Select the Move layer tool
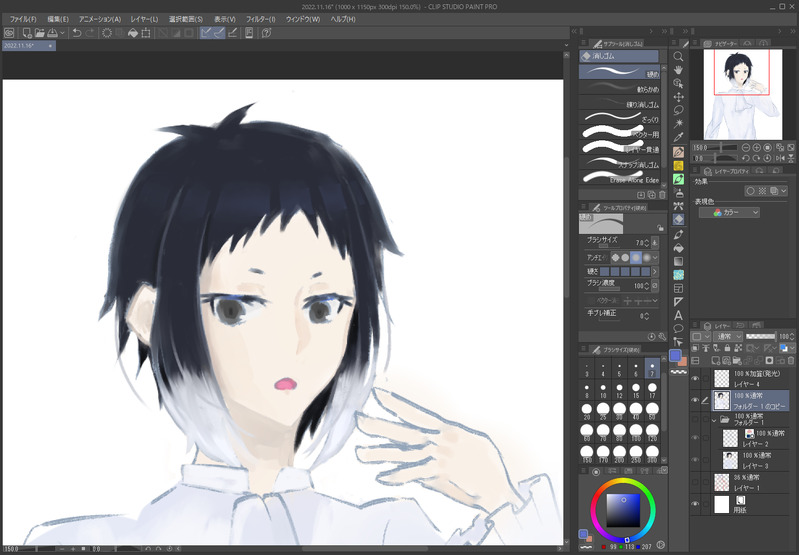The image size is (799, 555). 678,97
